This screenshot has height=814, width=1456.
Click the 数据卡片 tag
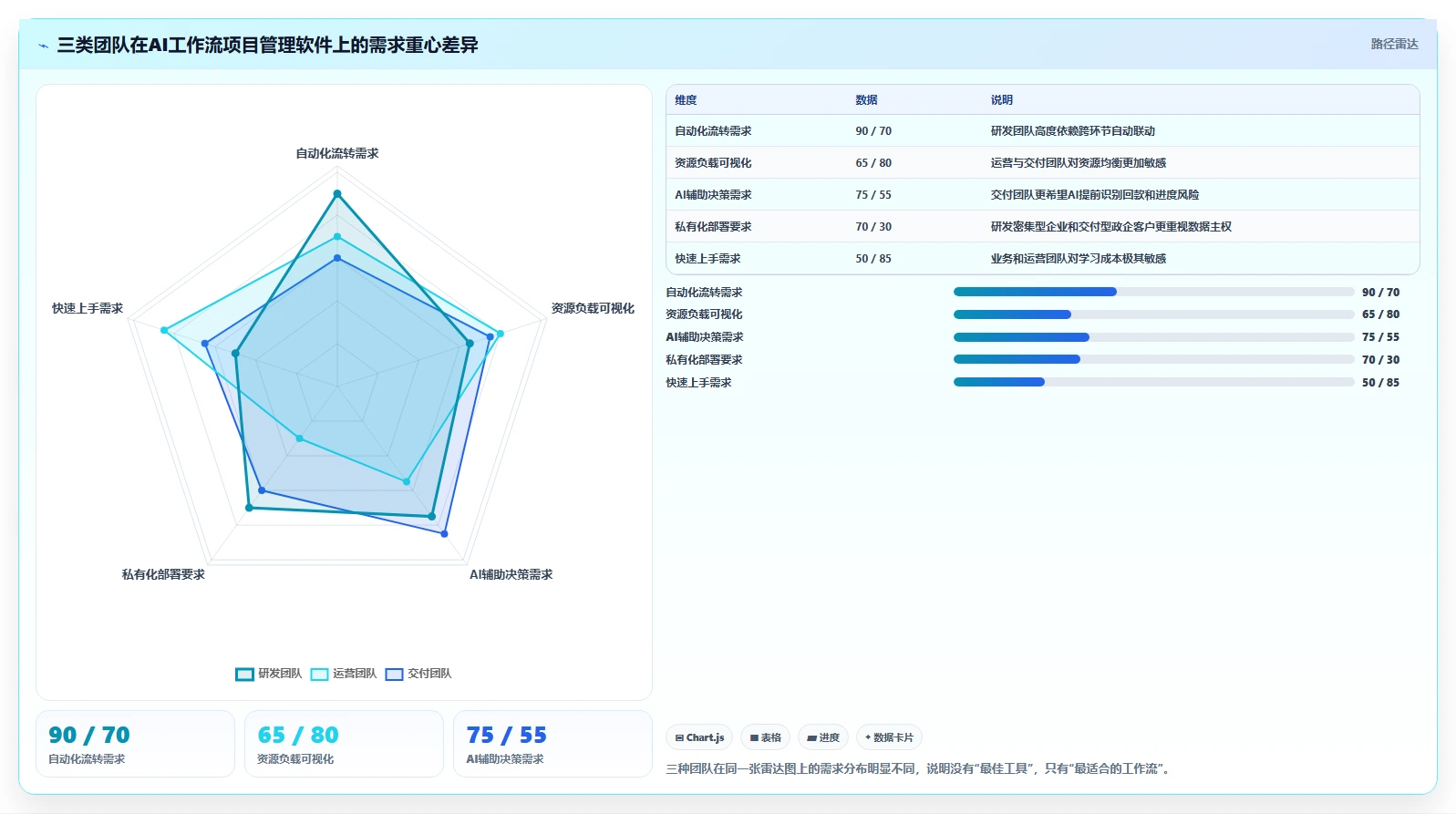(x=889, y=737)
